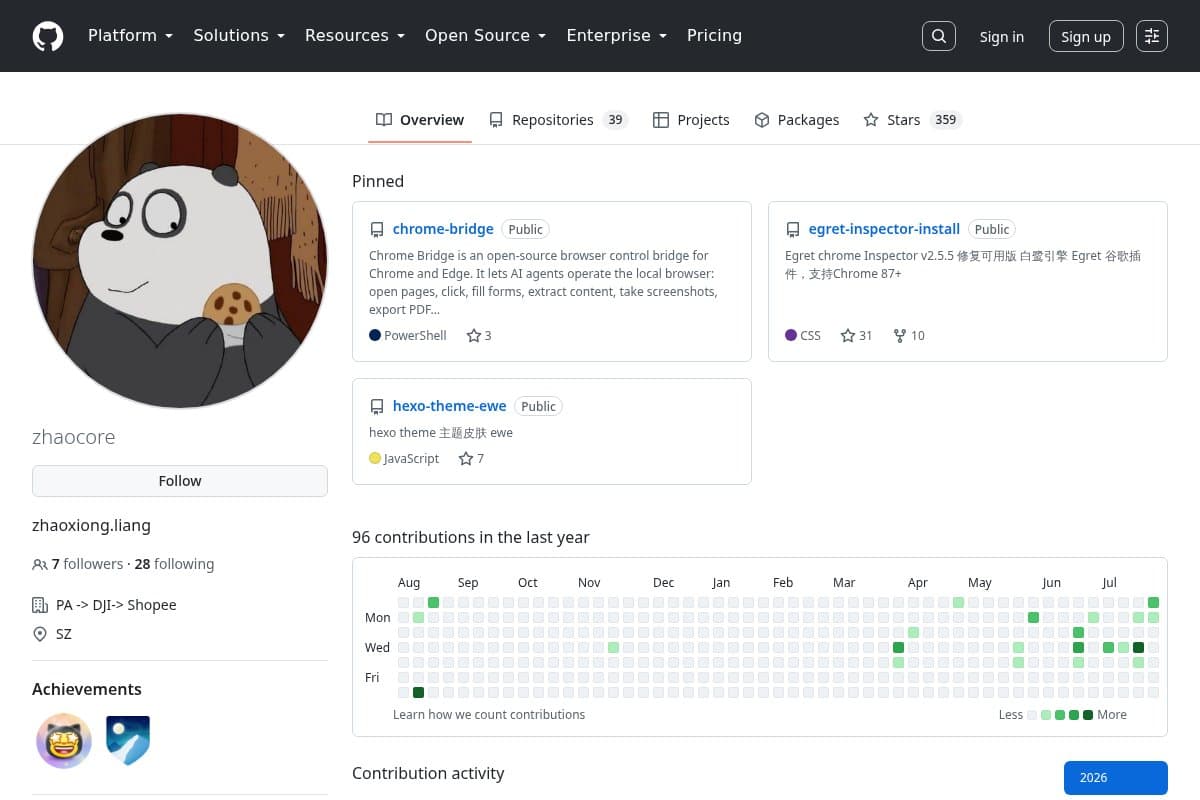Click the JavaScript language color dot

coord(375,459)
